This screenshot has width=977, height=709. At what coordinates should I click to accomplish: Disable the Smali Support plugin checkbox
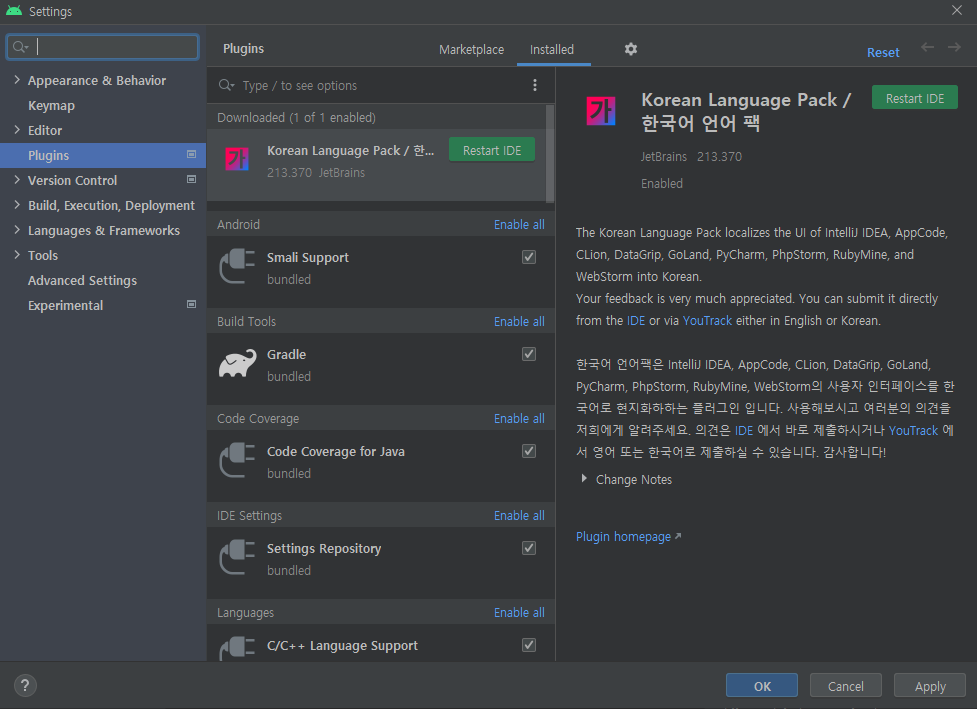point(529,257)
